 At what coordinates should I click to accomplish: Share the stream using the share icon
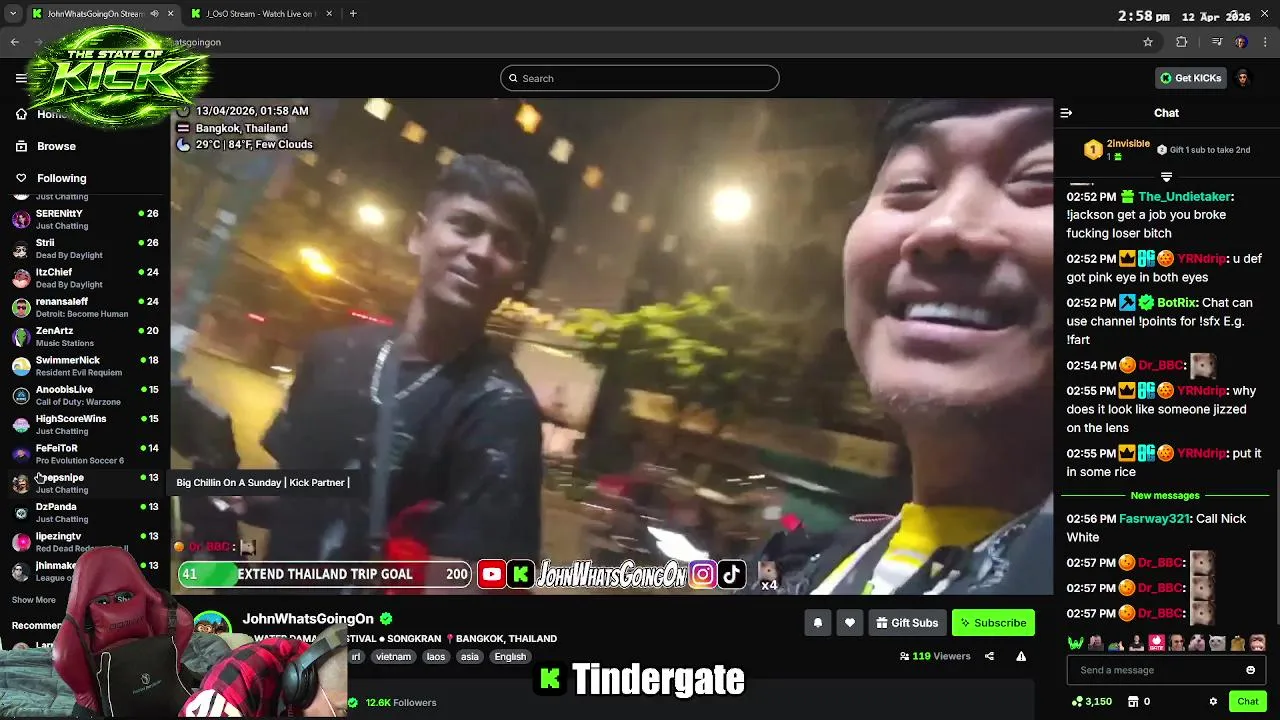(989, 656)
